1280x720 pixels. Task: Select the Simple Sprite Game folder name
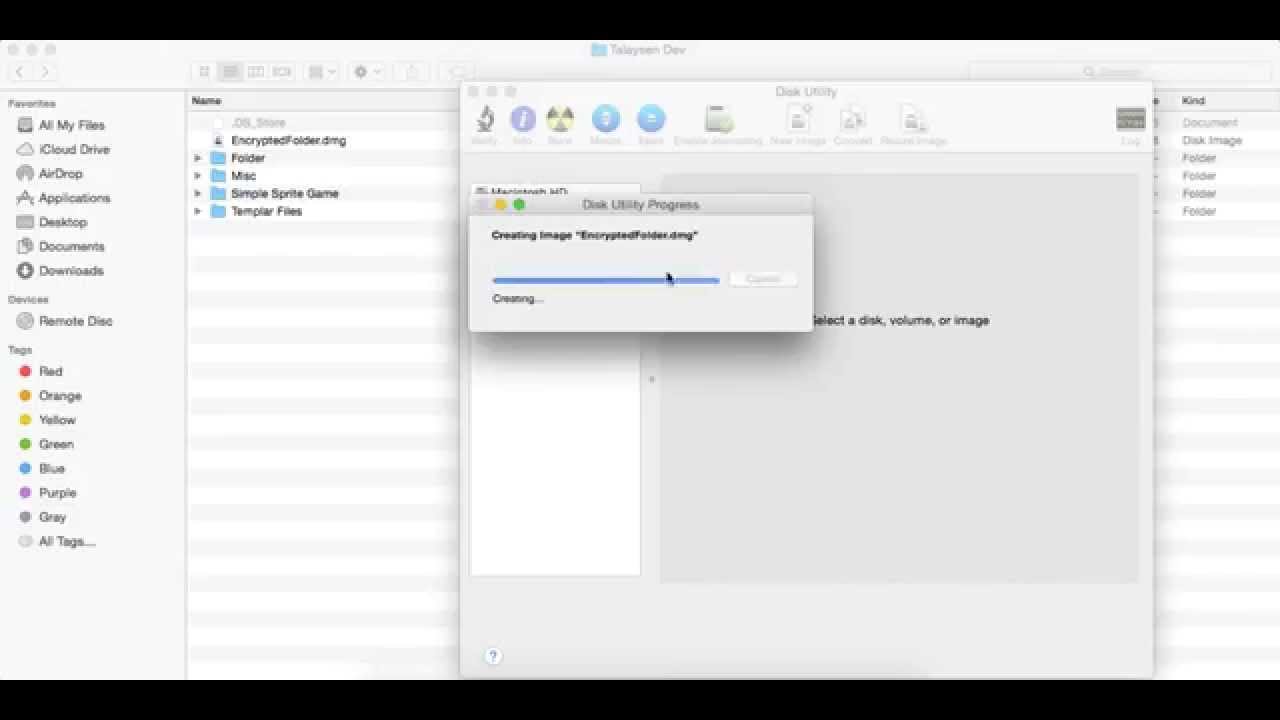tap(284, 193)
